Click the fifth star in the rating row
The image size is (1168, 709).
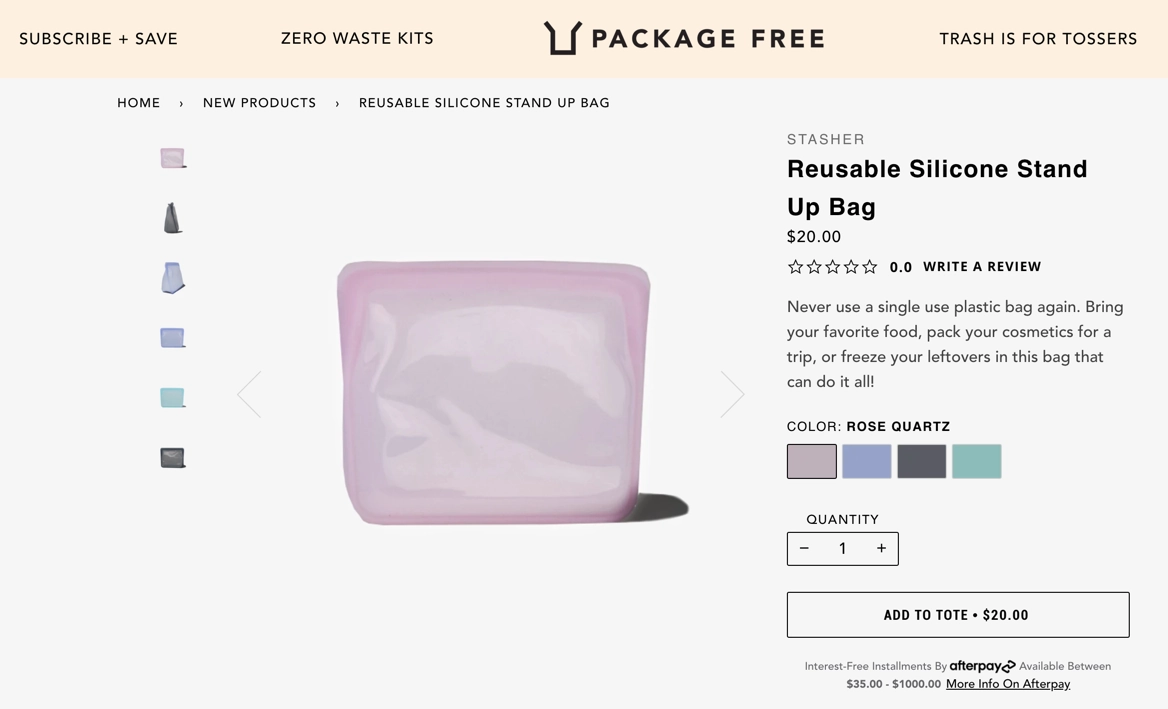coord(869,266)
